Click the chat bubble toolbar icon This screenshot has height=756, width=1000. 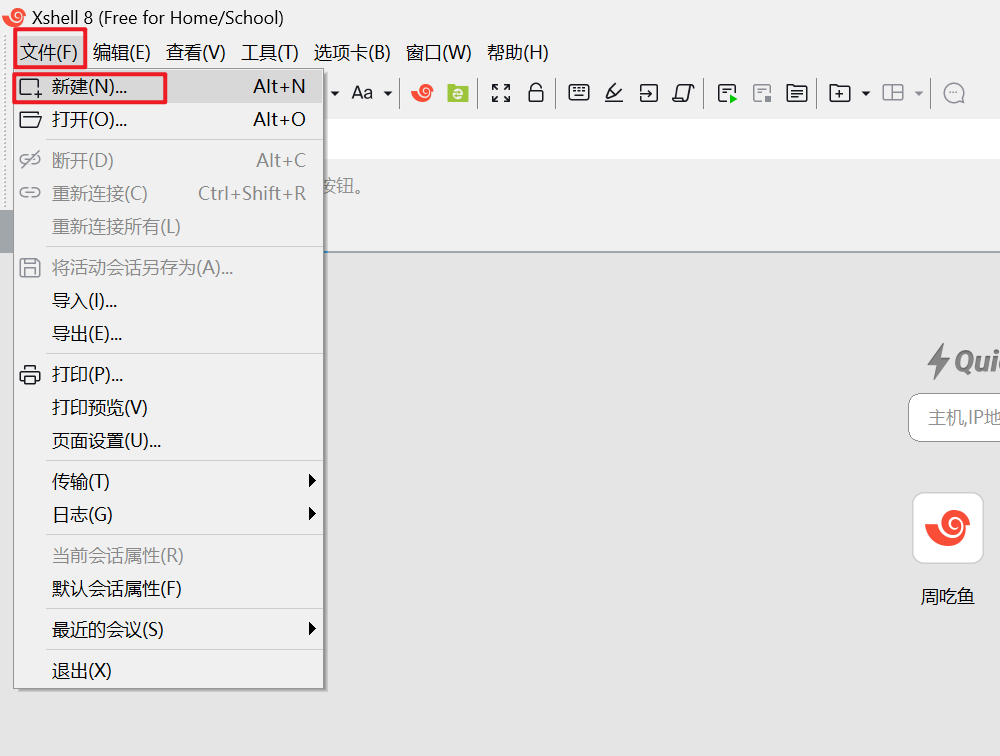coord(954,93)
